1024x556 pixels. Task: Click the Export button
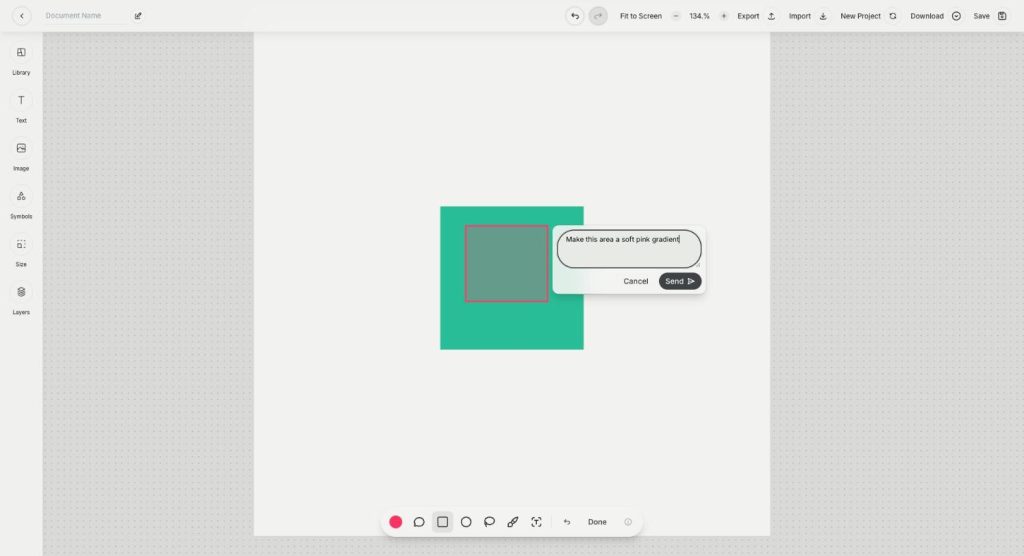pyautogui.click(x=756, y=16)
